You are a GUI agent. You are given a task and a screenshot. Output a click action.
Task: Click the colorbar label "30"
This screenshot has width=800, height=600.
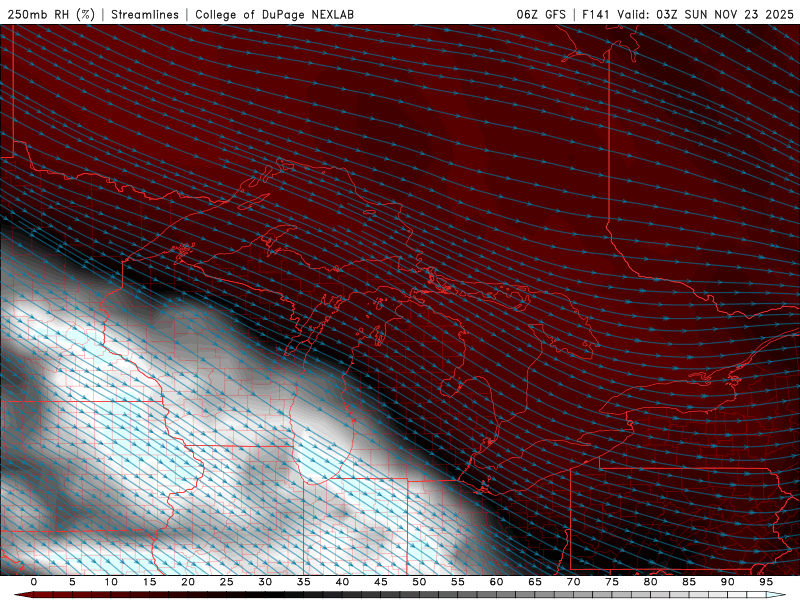pyautogui.click(x=265, y=582)
